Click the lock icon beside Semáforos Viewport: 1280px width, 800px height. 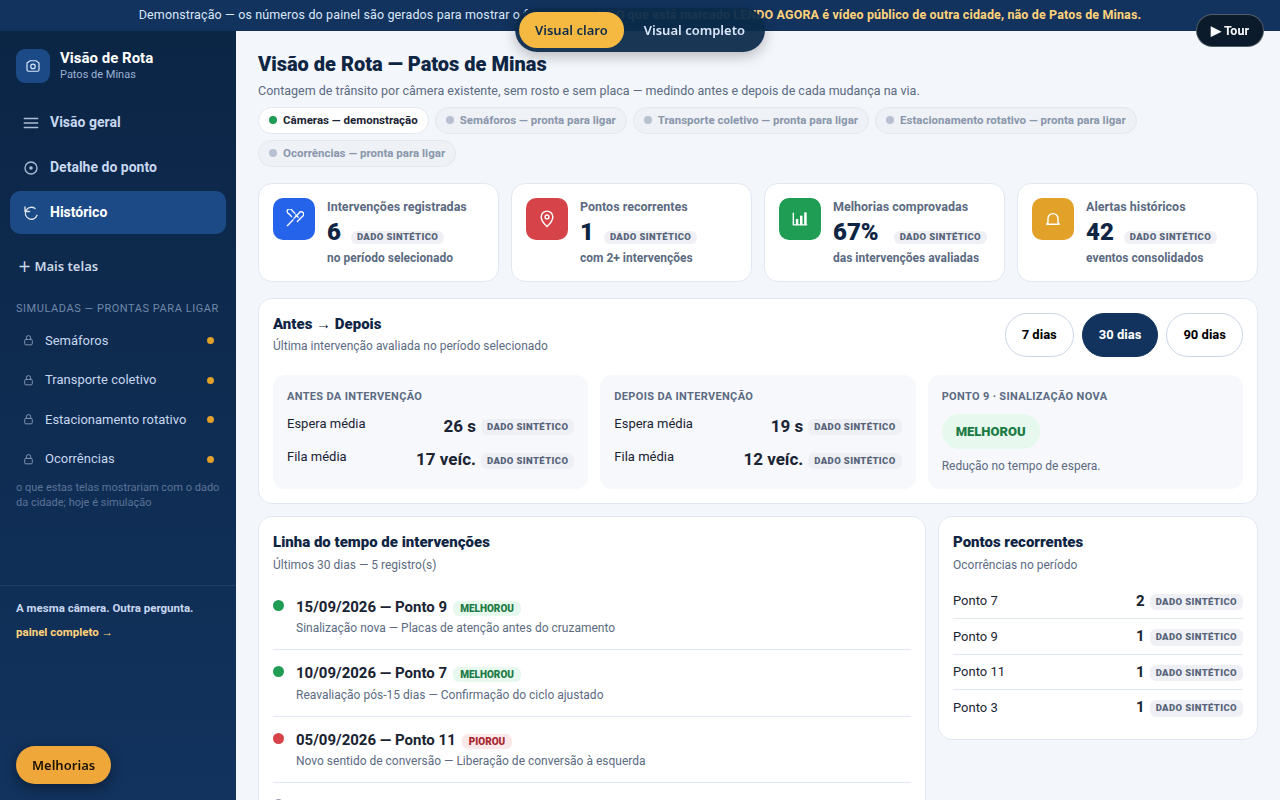(x=29, y=341)
